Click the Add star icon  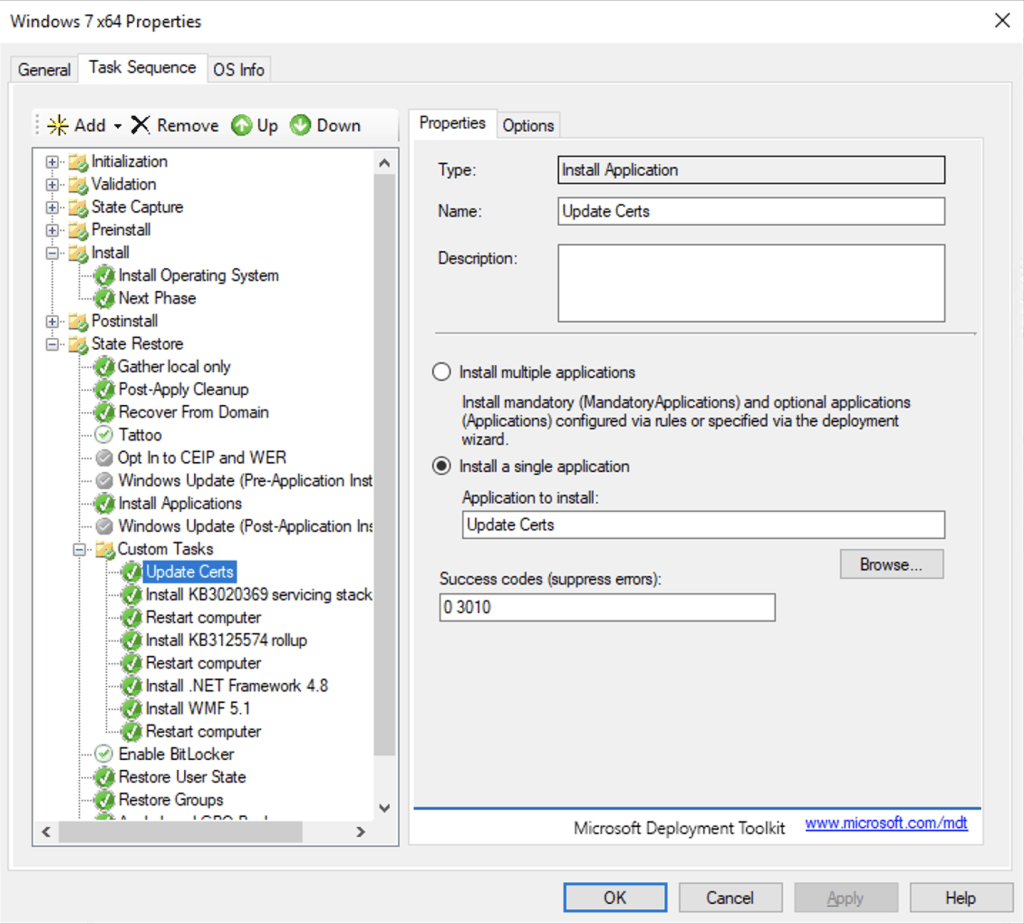tap(59, 125)
